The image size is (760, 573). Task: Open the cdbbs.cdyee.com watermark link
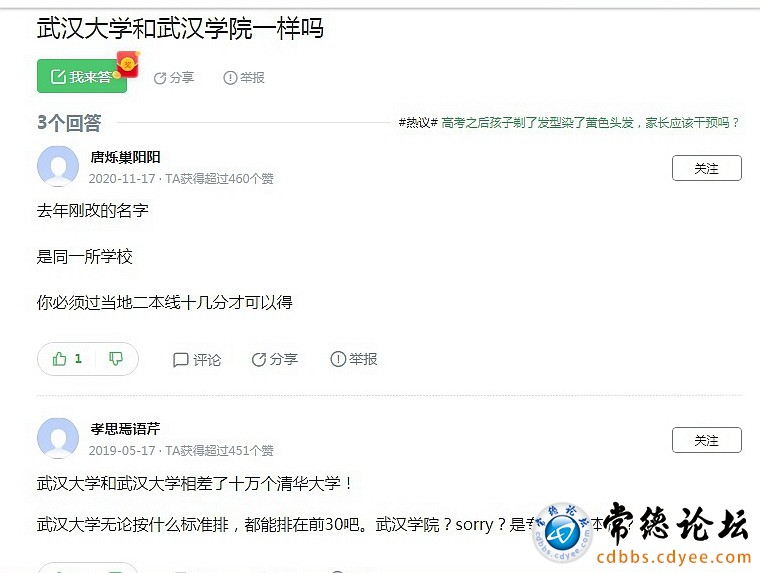[674, 557]
